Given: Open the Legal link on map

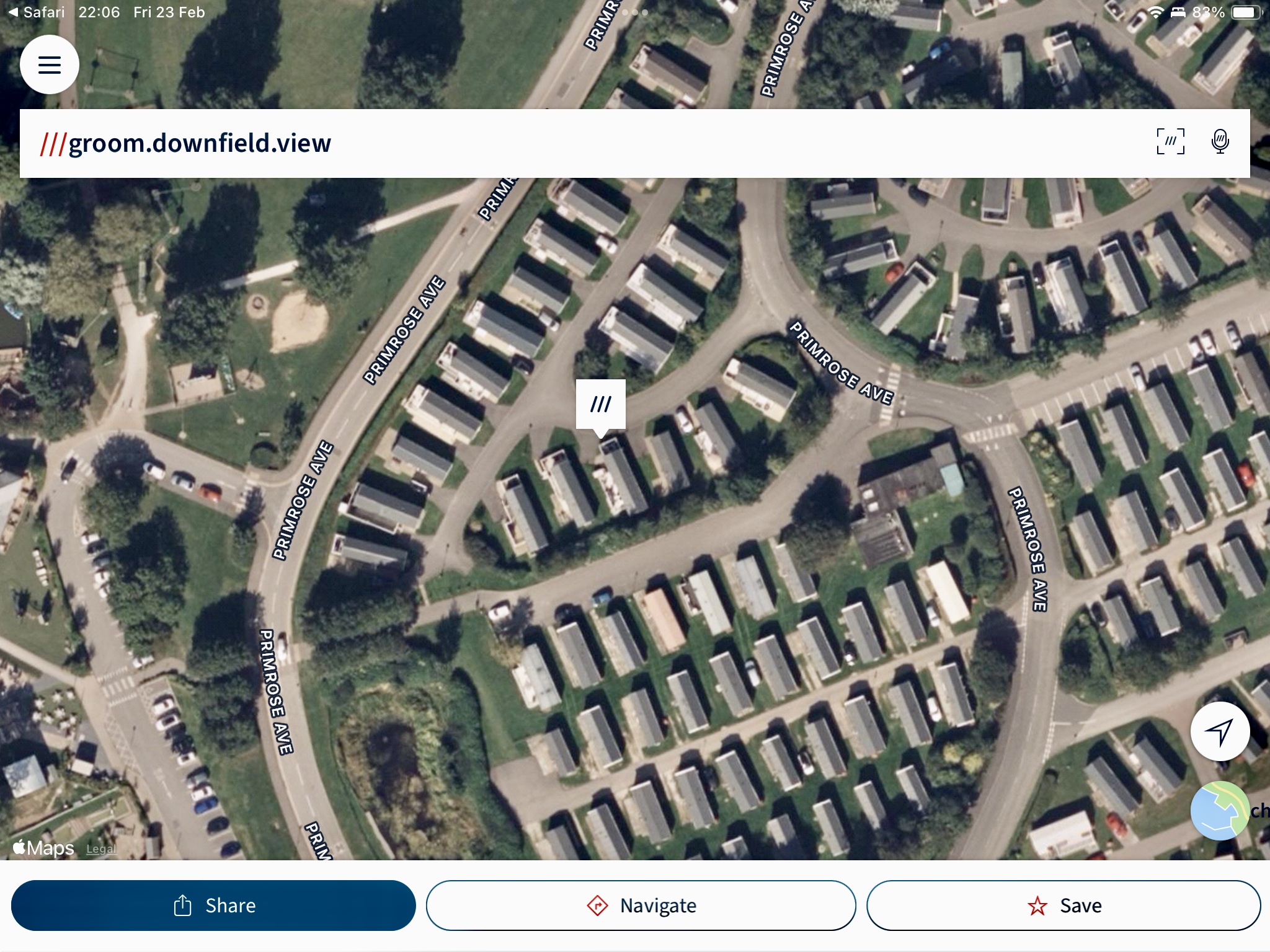Looking at the screenshot, I should point(101,849).
